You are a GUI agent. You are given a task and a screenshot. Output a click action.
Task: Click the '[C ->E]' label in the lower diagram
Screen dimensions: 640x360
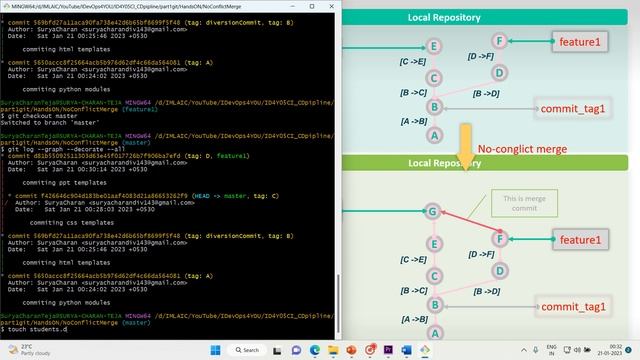(x=413, y=259)
